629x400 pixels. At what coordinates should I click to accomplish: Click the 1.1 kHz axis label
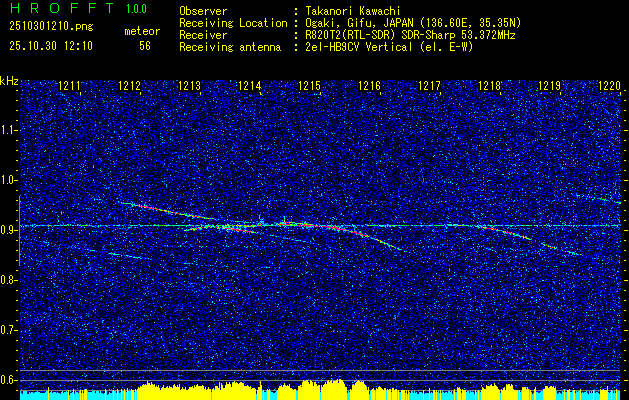(9, 130)
